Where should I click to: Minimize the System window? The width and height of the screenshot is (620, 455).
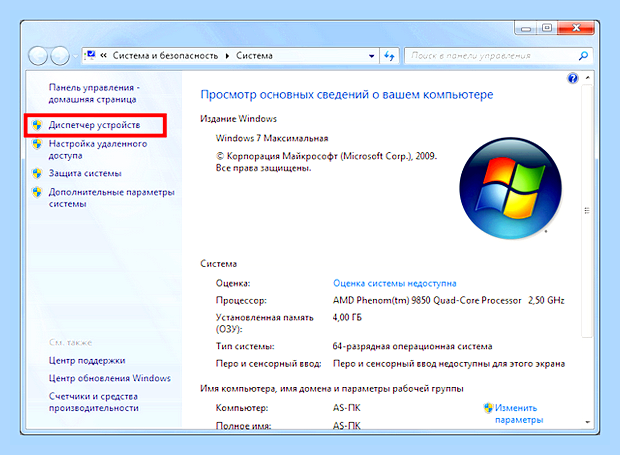(526, 28)
